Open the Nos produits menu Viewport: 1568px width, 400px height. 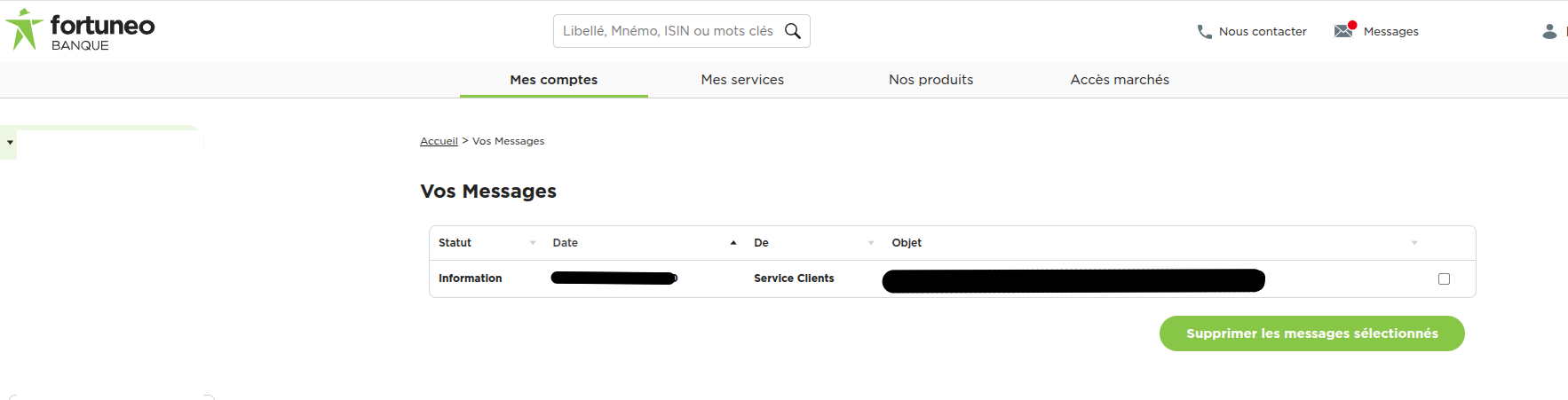931,80
